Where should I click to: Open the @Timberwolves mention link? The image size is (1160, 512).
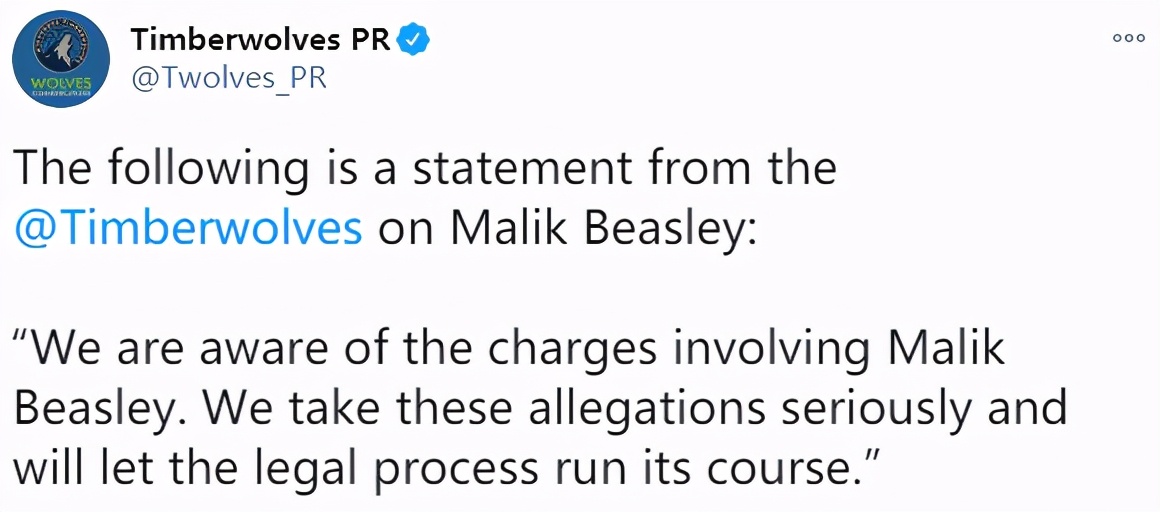point(188,227)
